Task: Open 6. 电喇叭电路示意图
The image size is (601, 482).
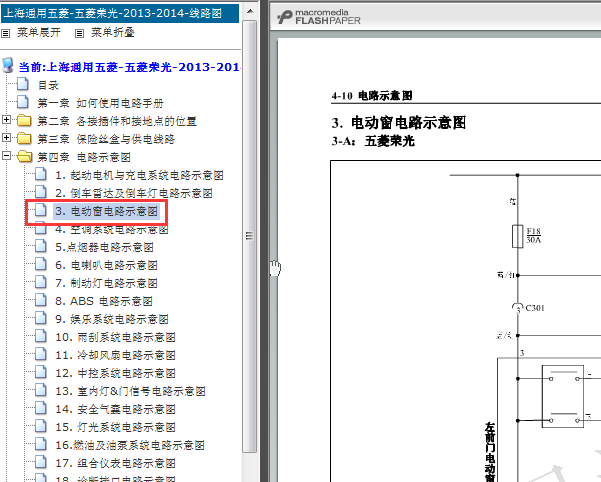Action: tap(107, 265)
